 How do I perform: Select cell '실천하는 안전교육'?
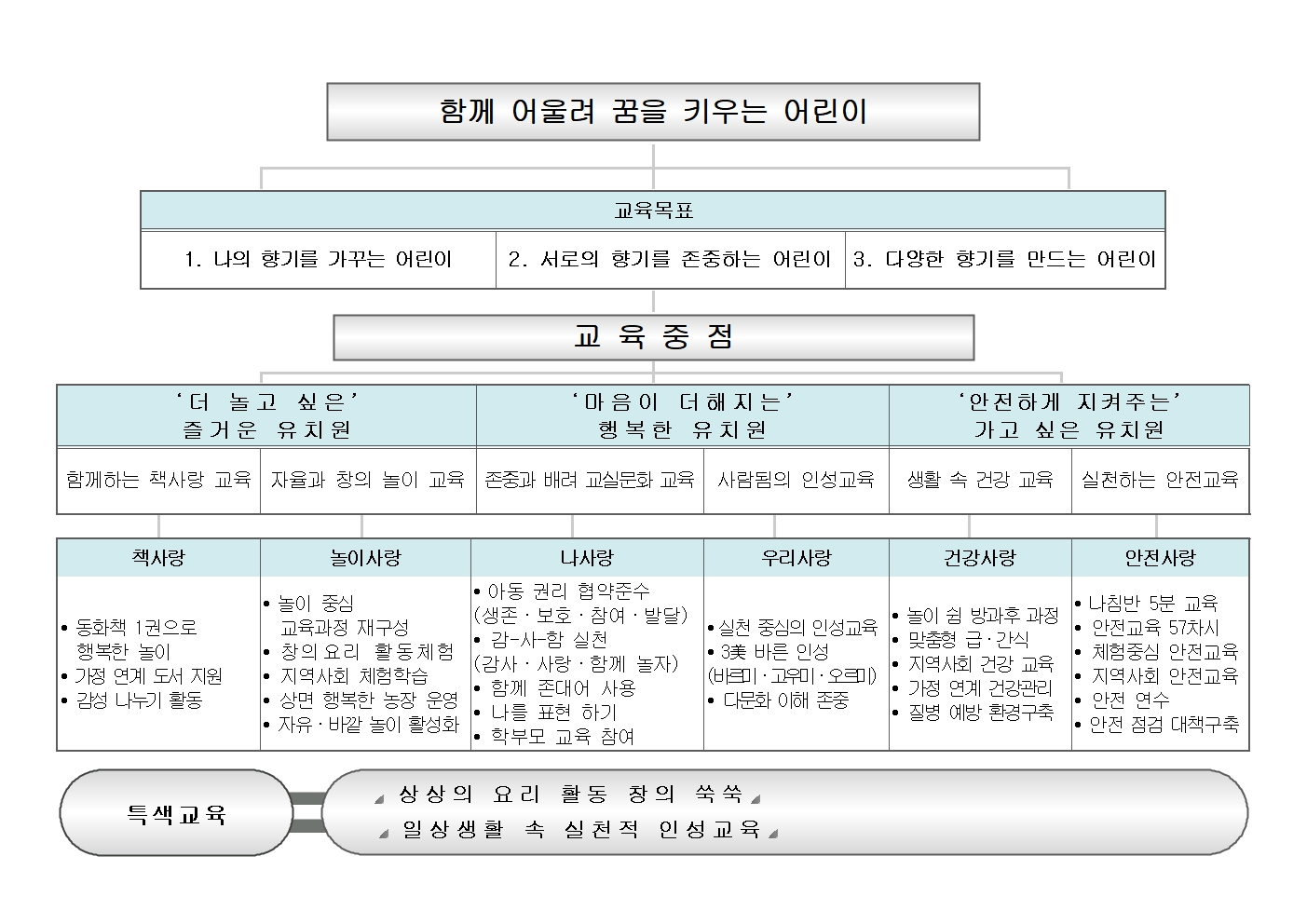tap(1160, 480)
